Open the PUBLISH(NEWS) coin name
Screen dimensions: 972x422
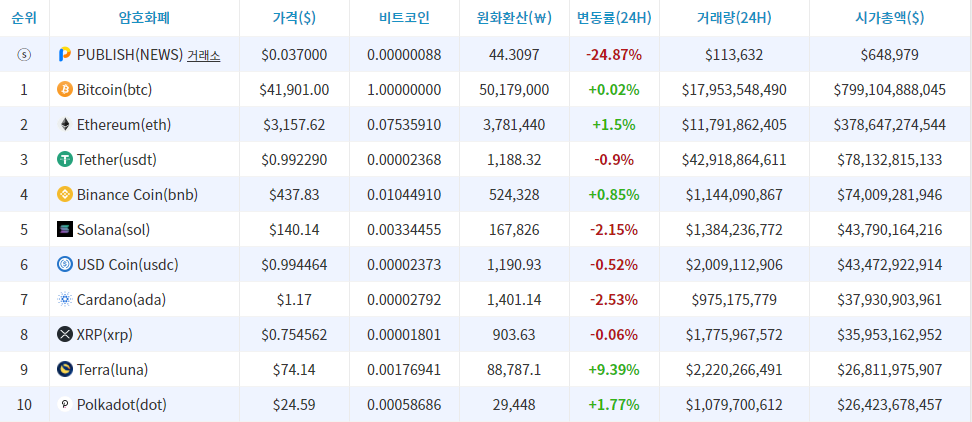(x=130, y=55)
